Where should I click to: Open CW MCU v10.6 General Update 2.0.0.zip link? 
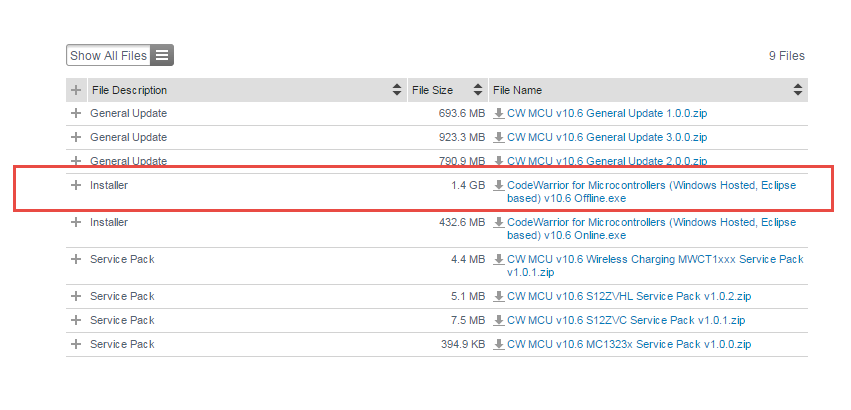coord(607,161)
